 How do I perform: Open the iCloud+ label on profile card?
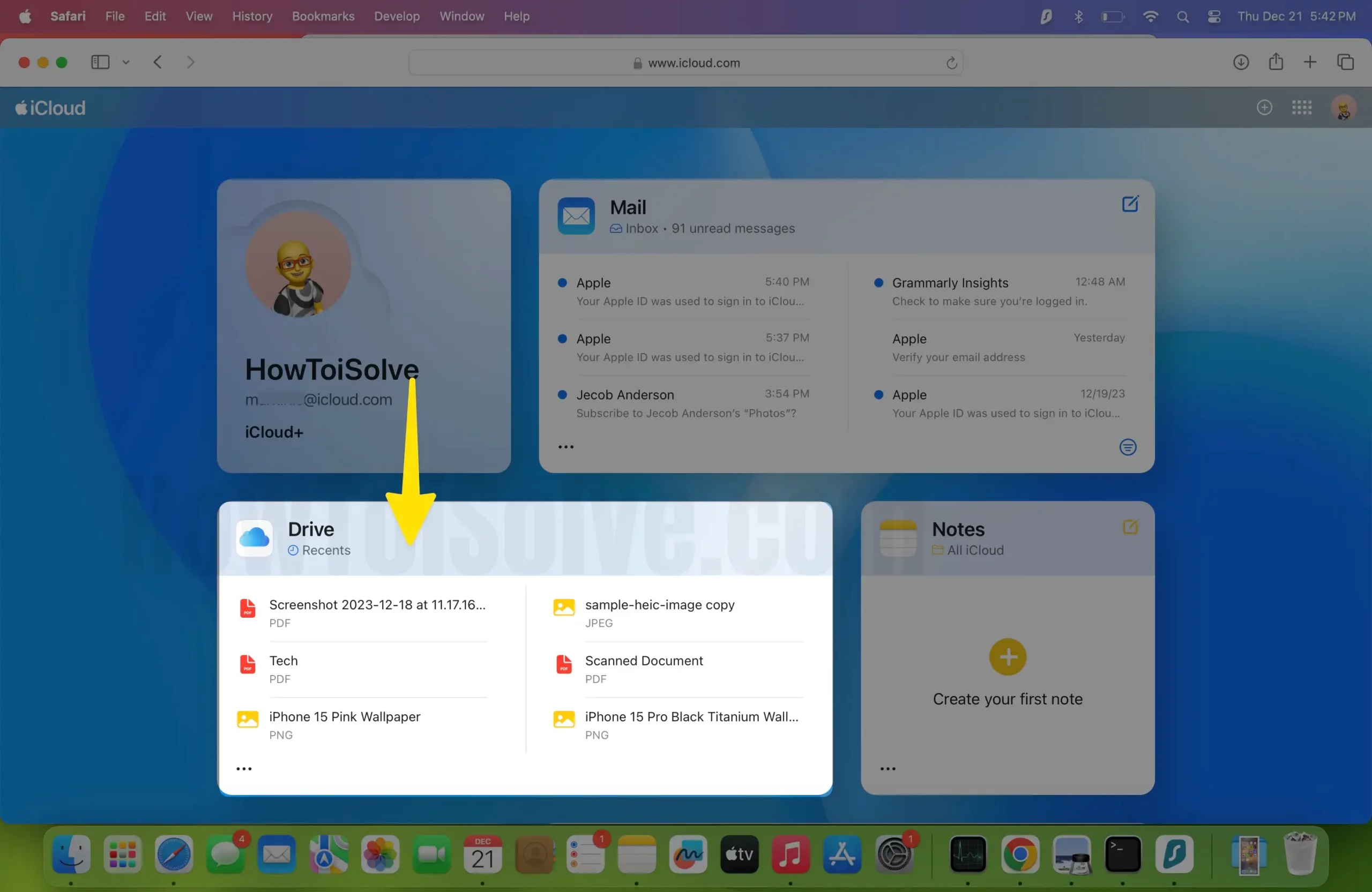click(274, 432)
